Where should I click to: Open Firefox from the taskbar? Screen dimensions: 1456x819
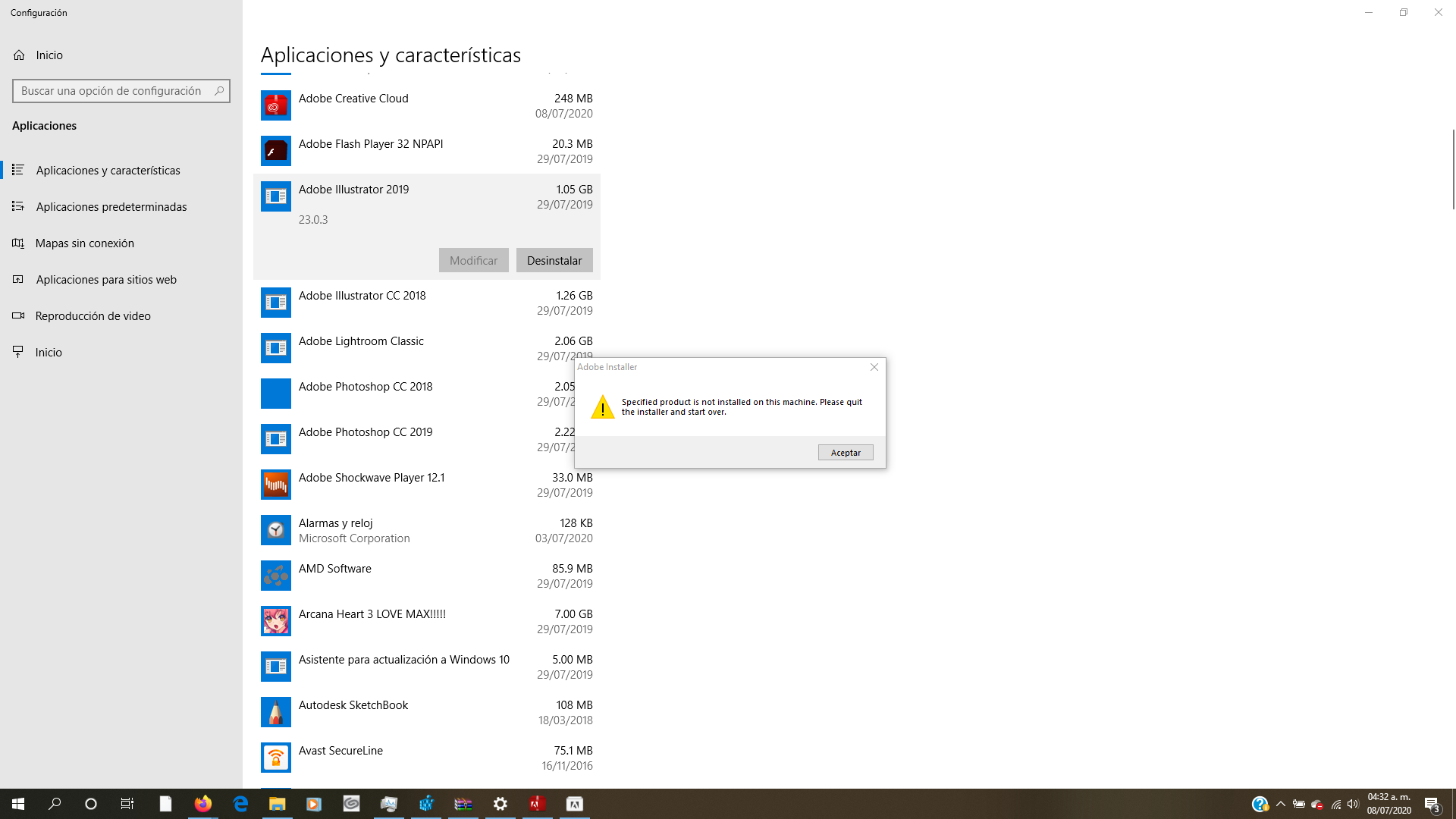[202, 804]
